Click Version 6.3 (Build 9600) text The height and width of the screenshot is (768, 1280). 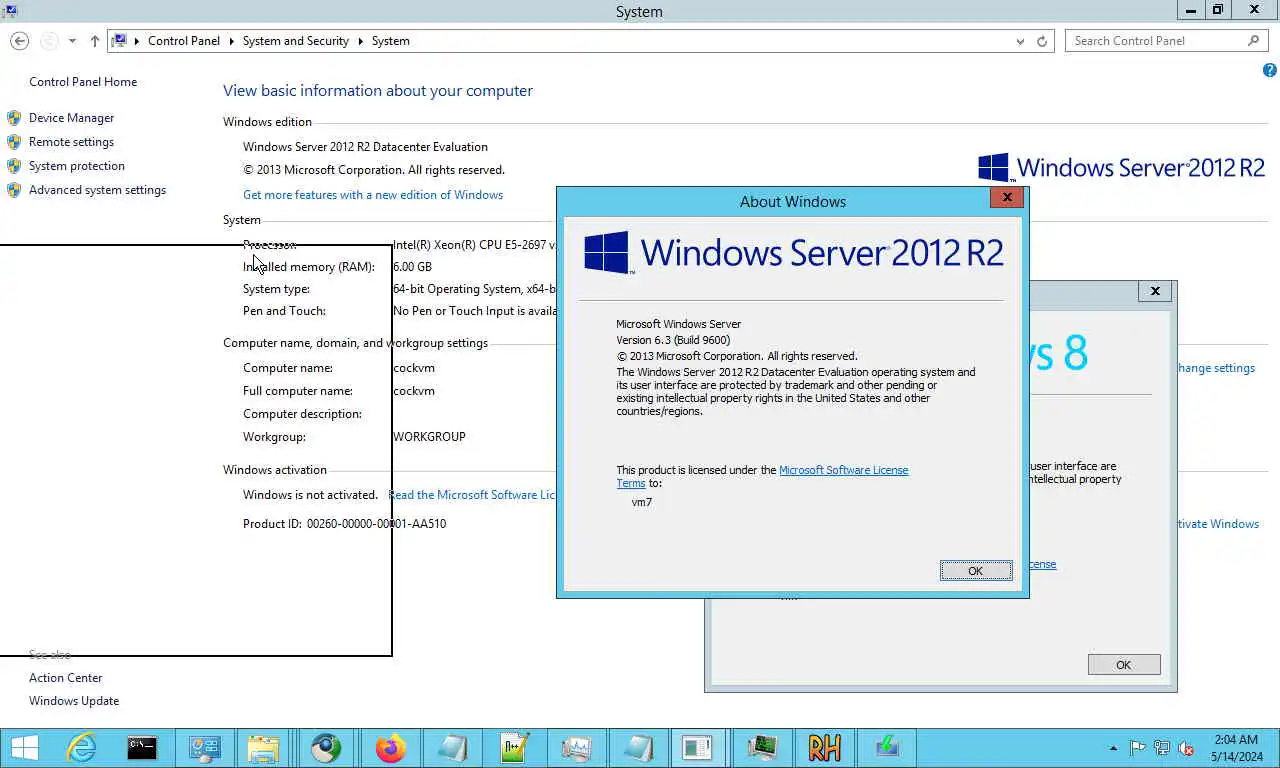673,340
